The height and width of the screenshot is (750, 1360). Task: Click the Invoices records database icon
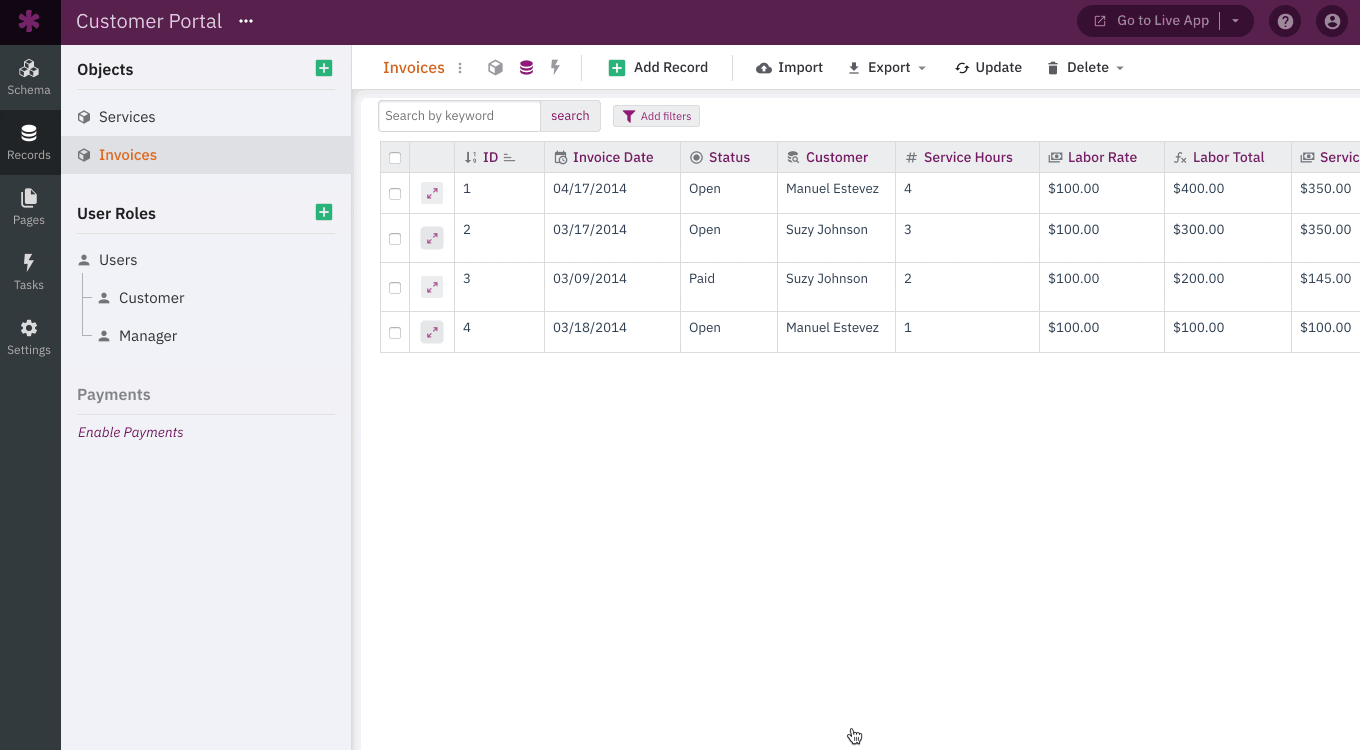coord(526,67)
